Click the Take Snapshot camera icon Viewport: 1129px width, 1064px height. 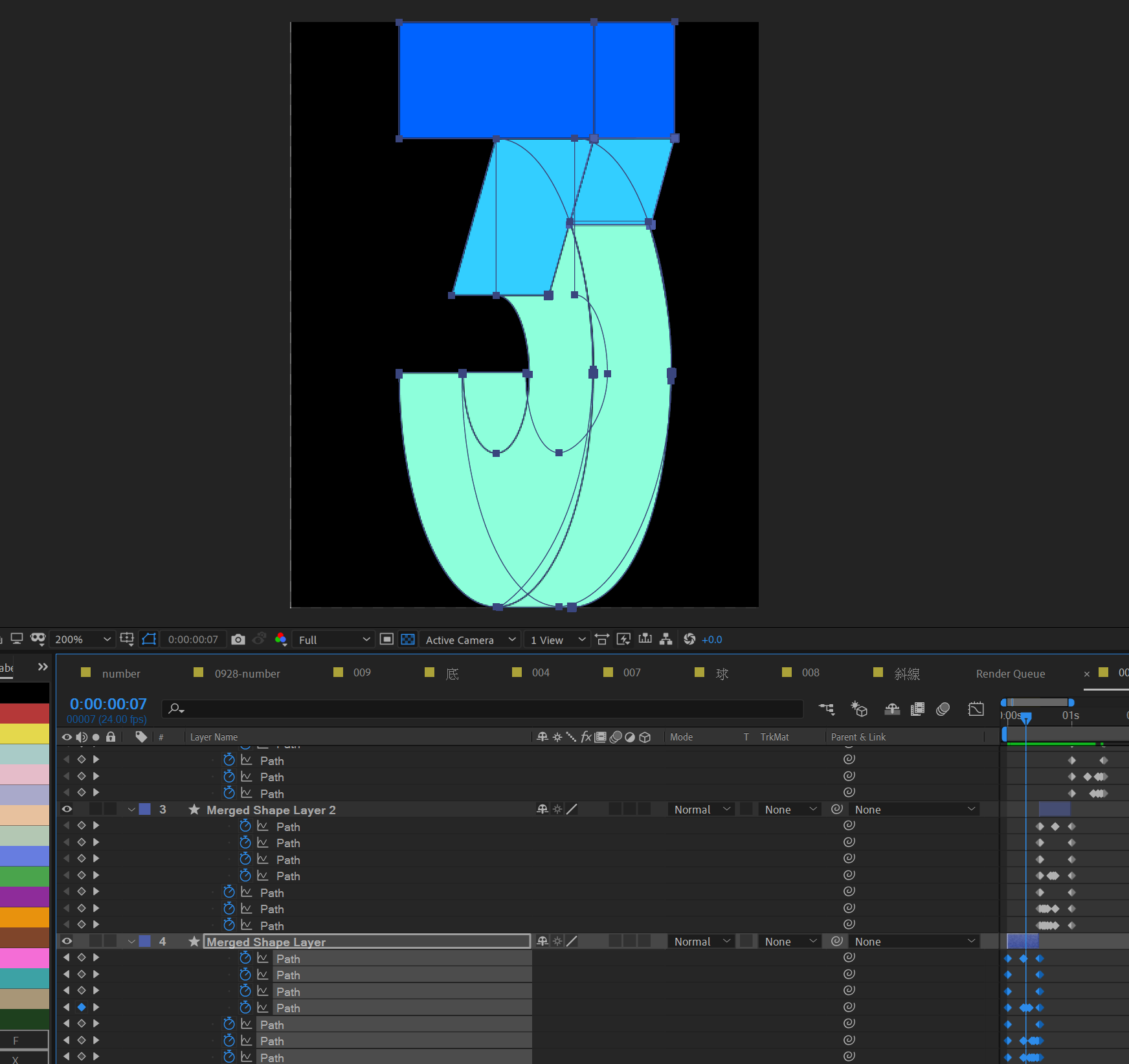point(238,639)
